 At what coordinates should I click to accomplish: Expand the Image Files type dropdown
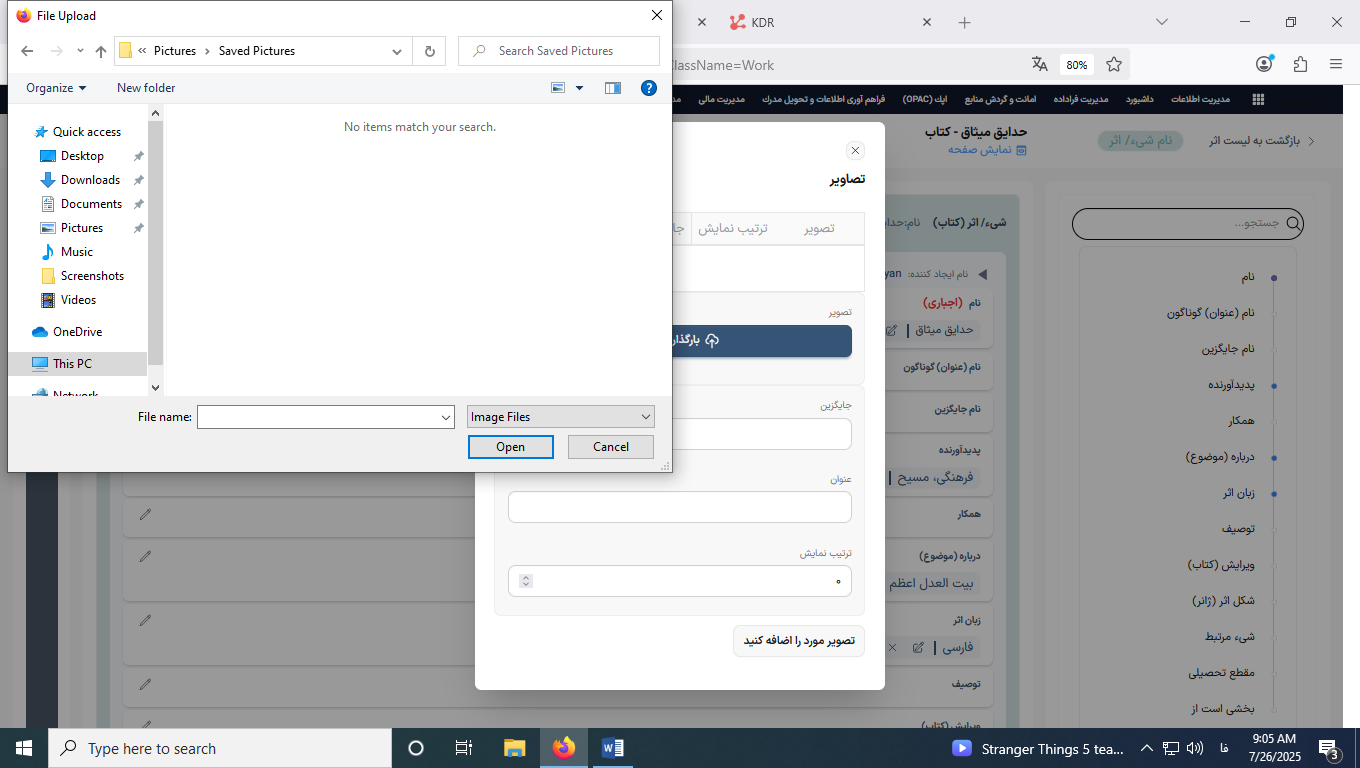pyautogui.click(x=560, y=417)
